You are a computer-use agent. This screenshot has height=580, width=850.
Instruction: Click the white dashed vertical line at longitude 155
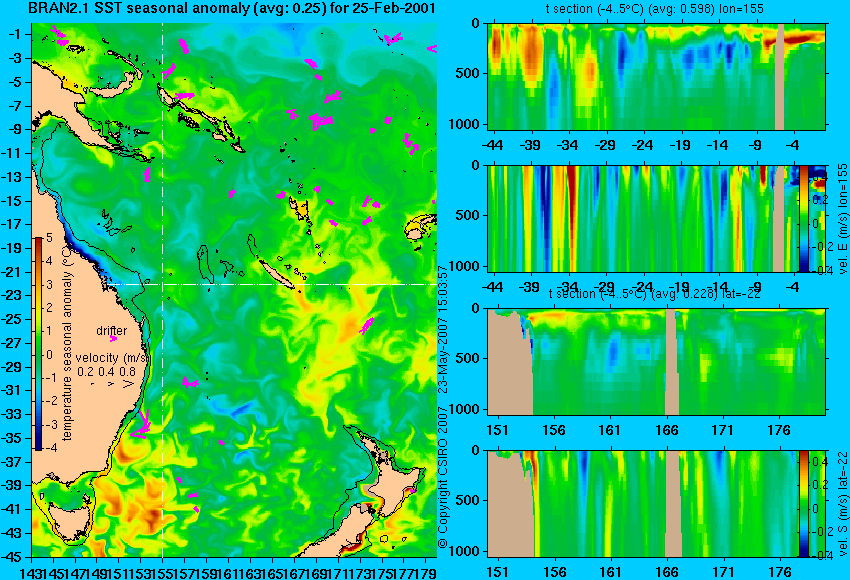(163, 290)
